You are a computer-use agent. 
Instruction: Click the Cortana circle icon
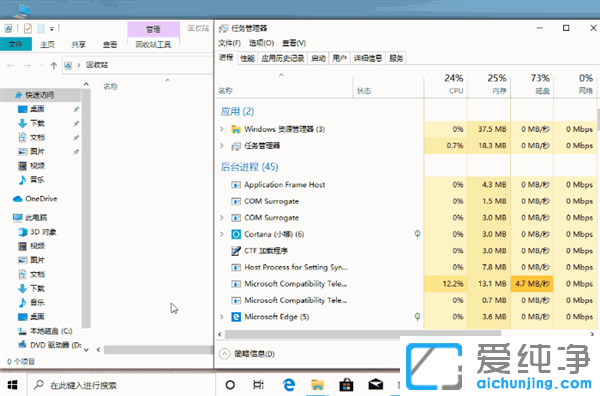(230, 385)
